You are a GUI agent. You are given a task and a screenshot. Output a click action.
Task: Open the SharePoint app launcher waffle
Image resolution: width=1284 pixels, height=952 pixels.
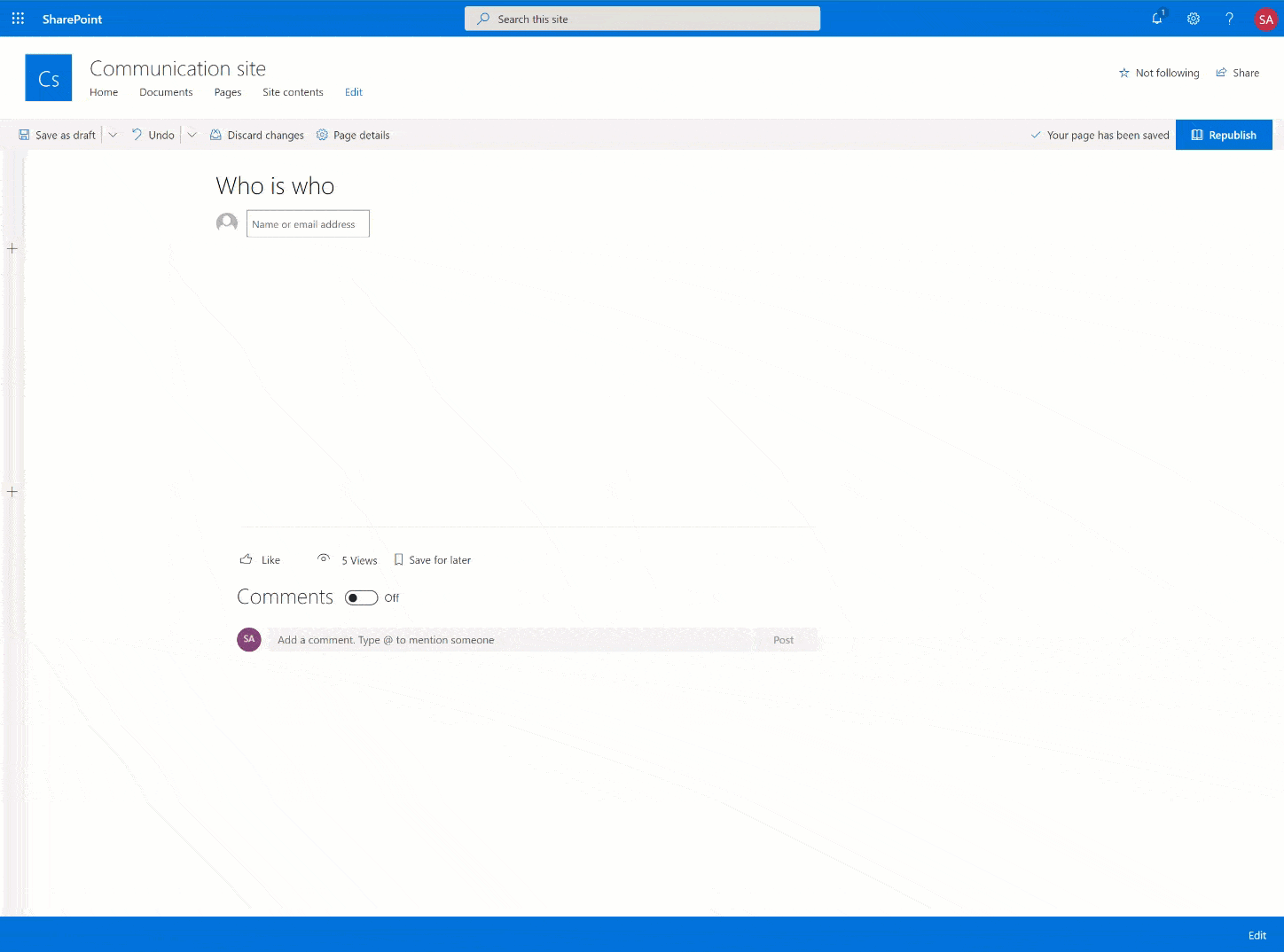pyautogui.click(x=17, y=18)
